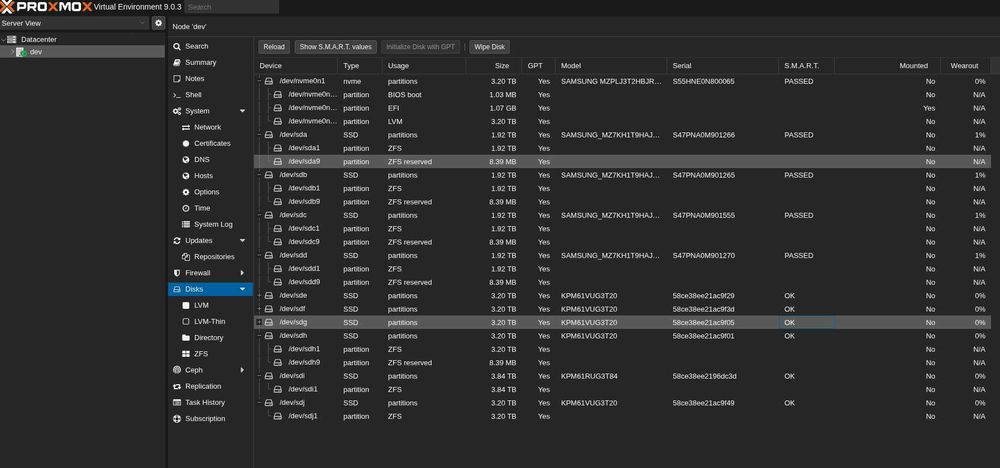Viewport: 1000px width, 468px height.
Task: Click the Reload button
Action: pyautogui.click(x=274, y=47)
